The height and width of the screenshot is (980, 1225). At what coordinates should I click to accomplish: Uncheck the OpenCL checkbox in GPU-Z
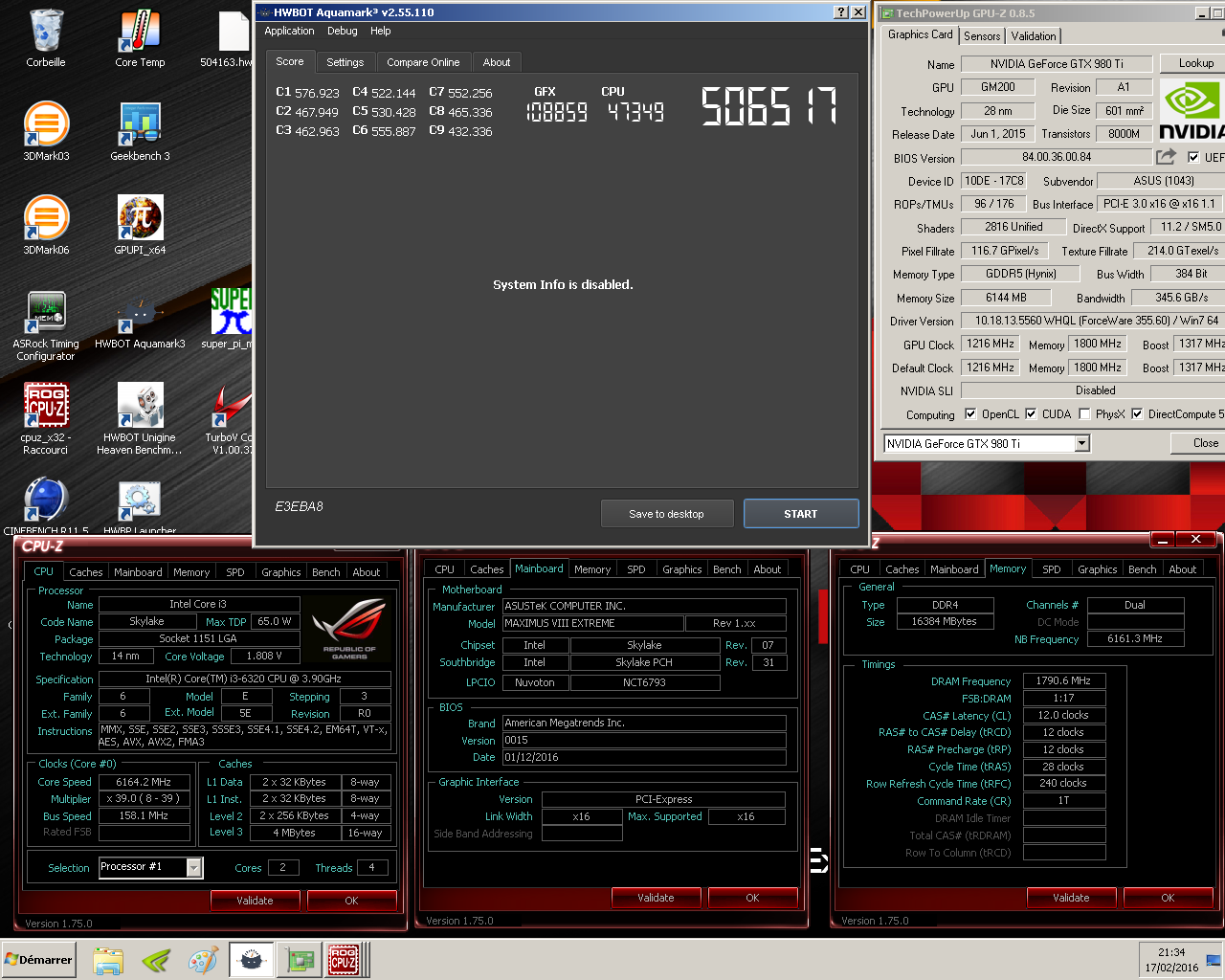pos(970,414)
